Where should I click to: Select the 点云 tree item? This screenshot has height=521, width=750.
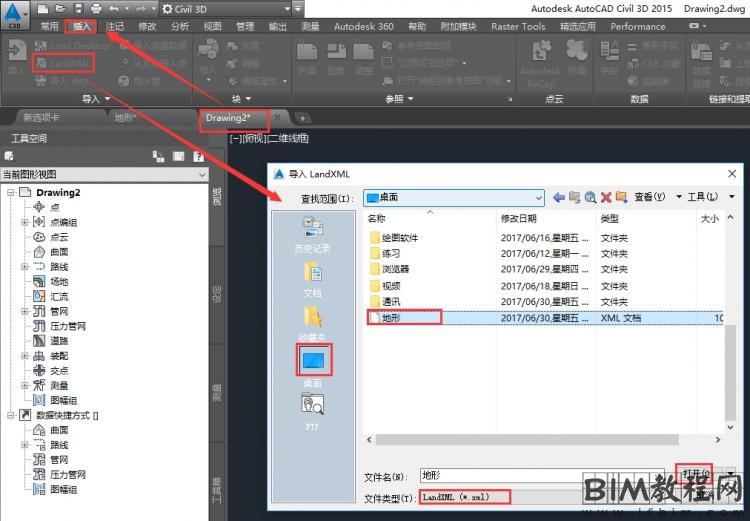tap(59, 237)
